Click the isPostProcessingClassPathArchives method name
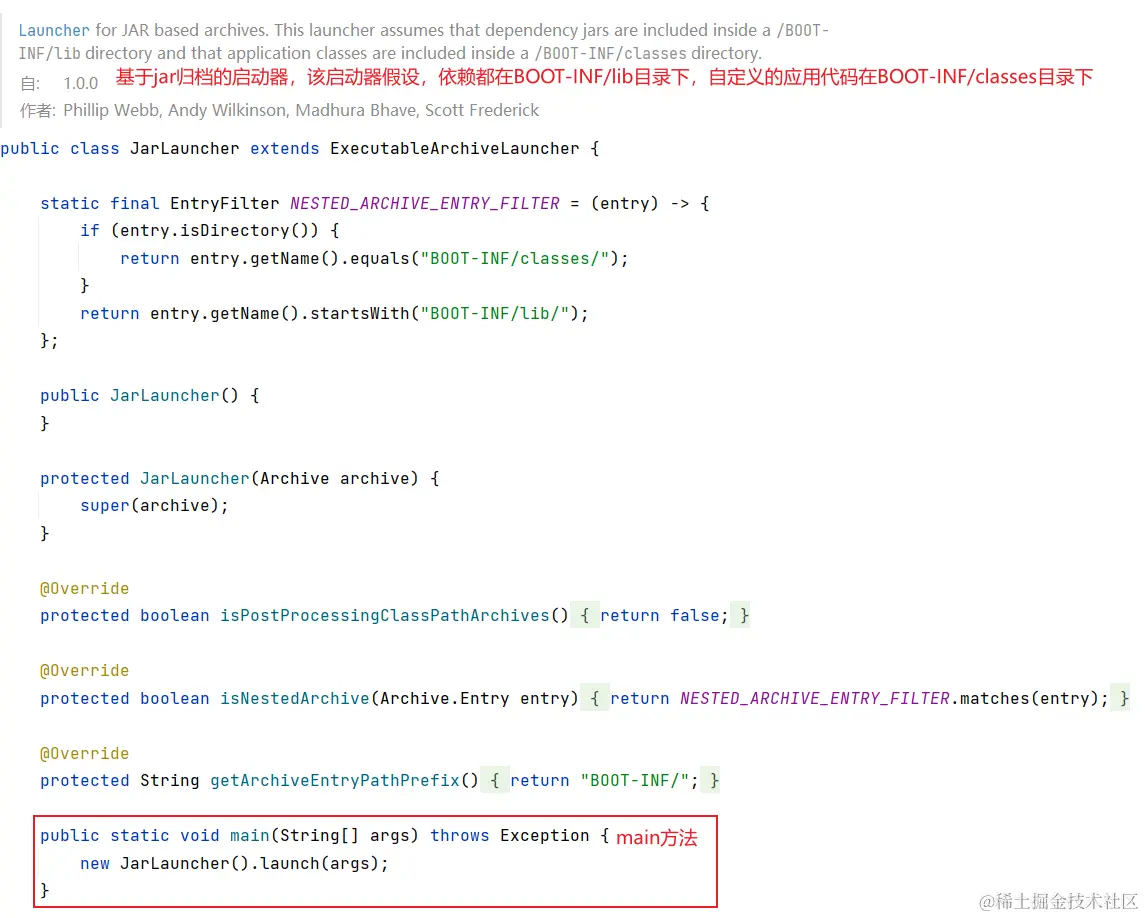The height and width of the screenshot is (918, 1145). coord(384,616)
